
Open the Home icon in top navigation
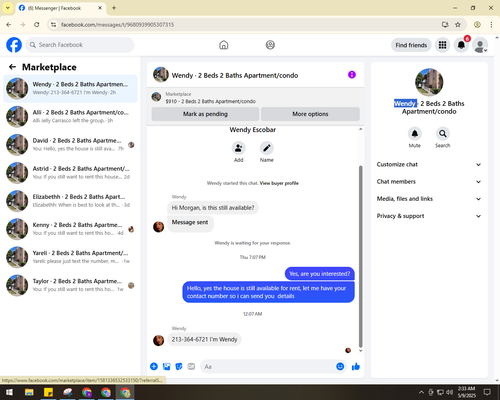click(x=224, y=45)
